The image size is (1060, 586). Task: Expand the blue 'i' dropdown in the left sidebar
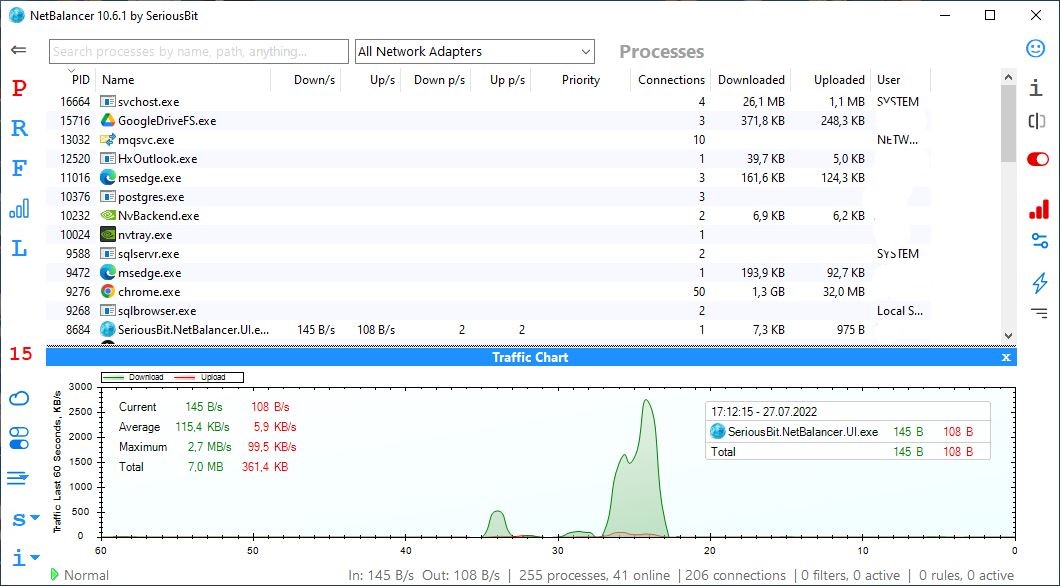pyautogui.click(x=26, y=558)
